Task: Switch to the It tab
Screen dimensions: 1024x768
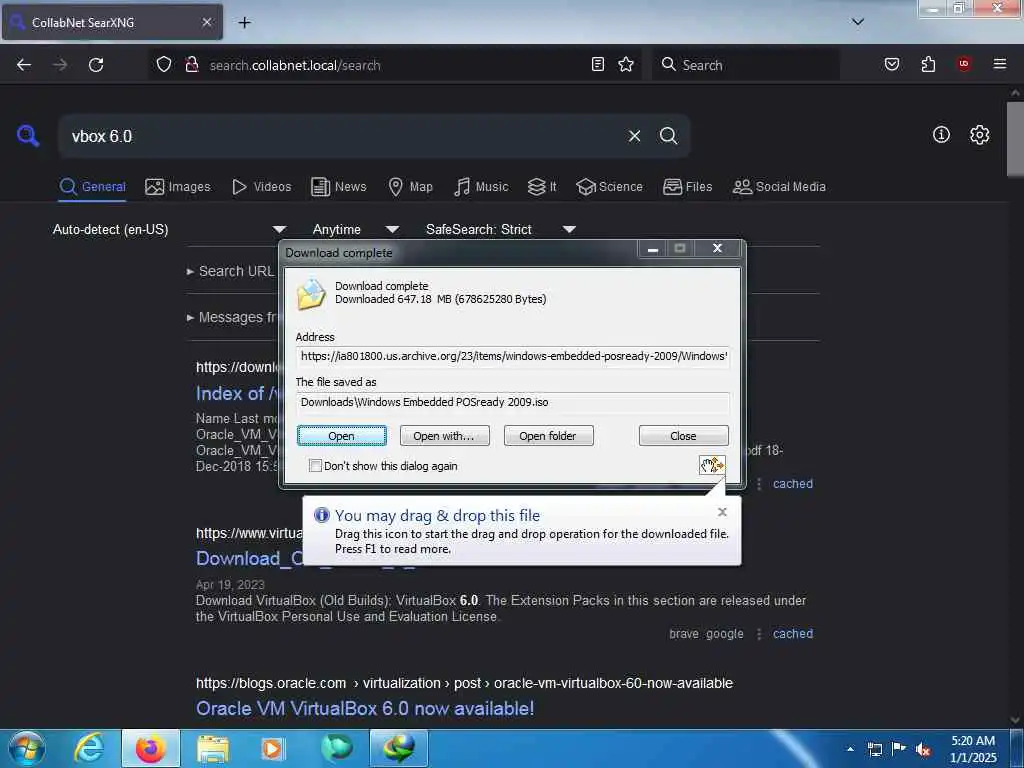Action: [x=542, y=187]
